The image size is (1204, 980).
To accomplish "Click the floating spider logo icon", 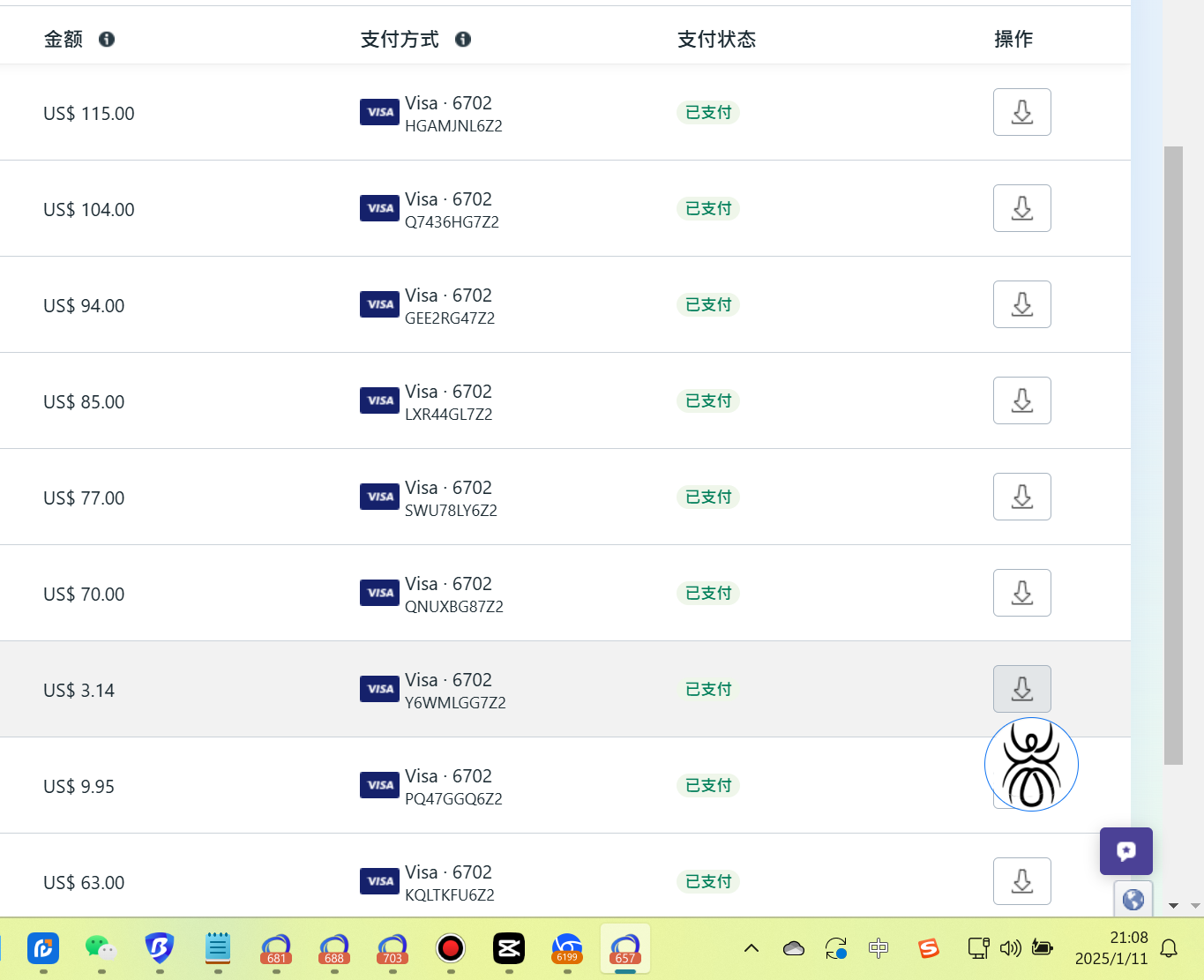I will point(1031,765).
